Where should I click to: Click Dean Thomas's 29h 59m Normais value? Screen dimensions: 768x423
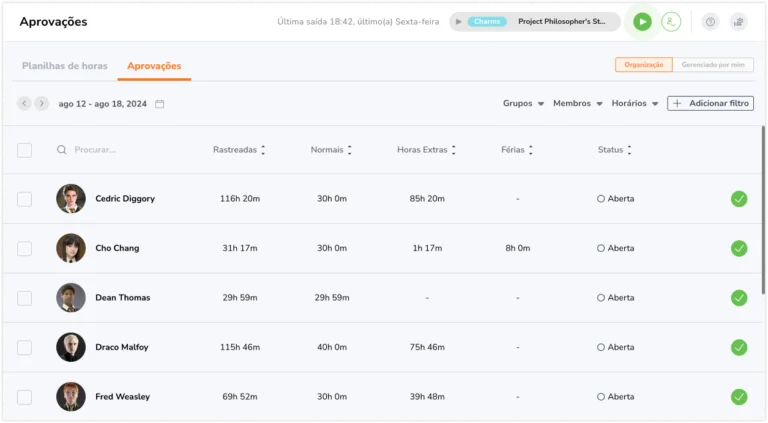332,298
